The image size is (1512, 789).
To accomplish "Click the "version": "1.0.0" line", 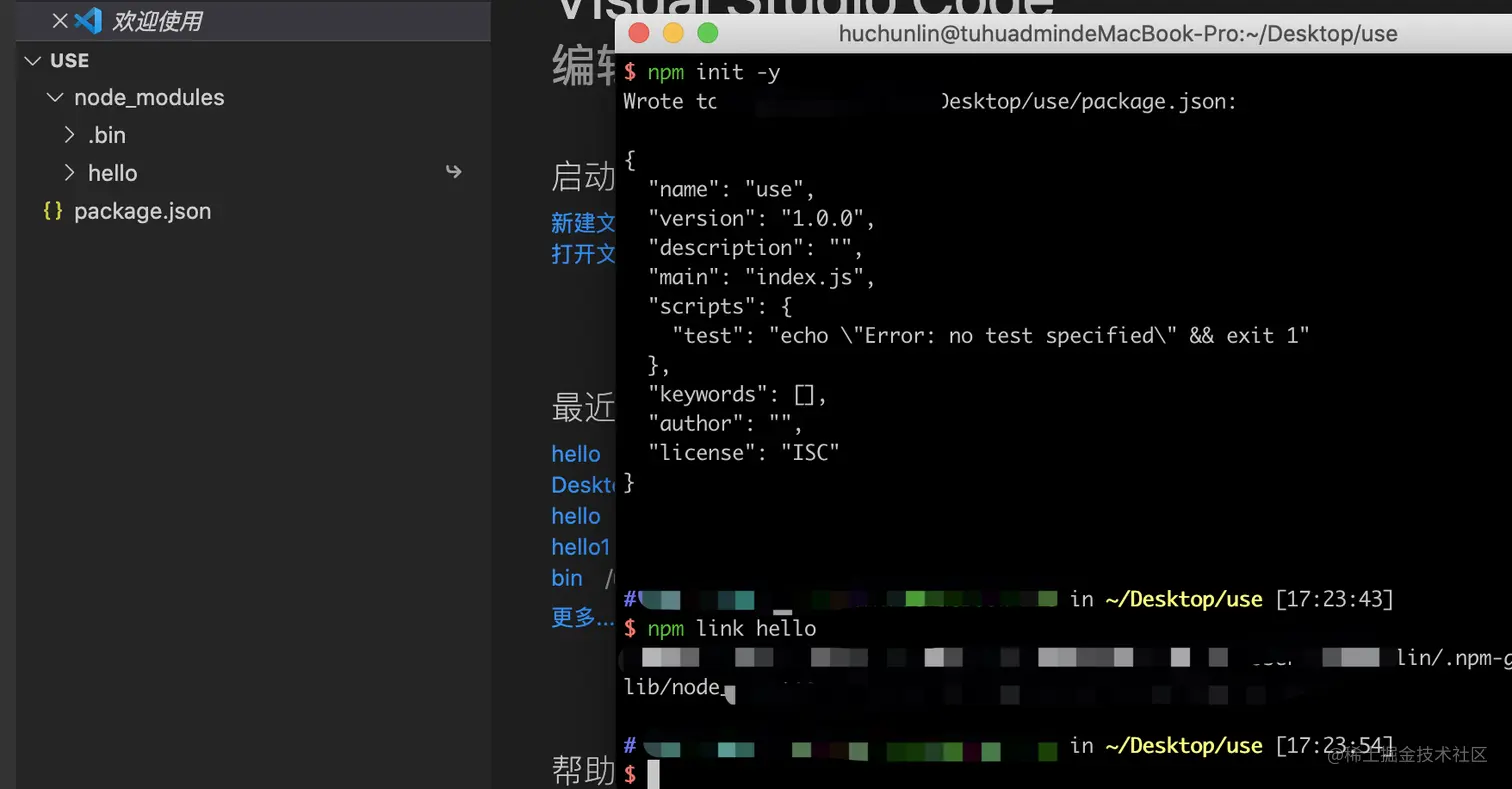I will tap(762, 218).
